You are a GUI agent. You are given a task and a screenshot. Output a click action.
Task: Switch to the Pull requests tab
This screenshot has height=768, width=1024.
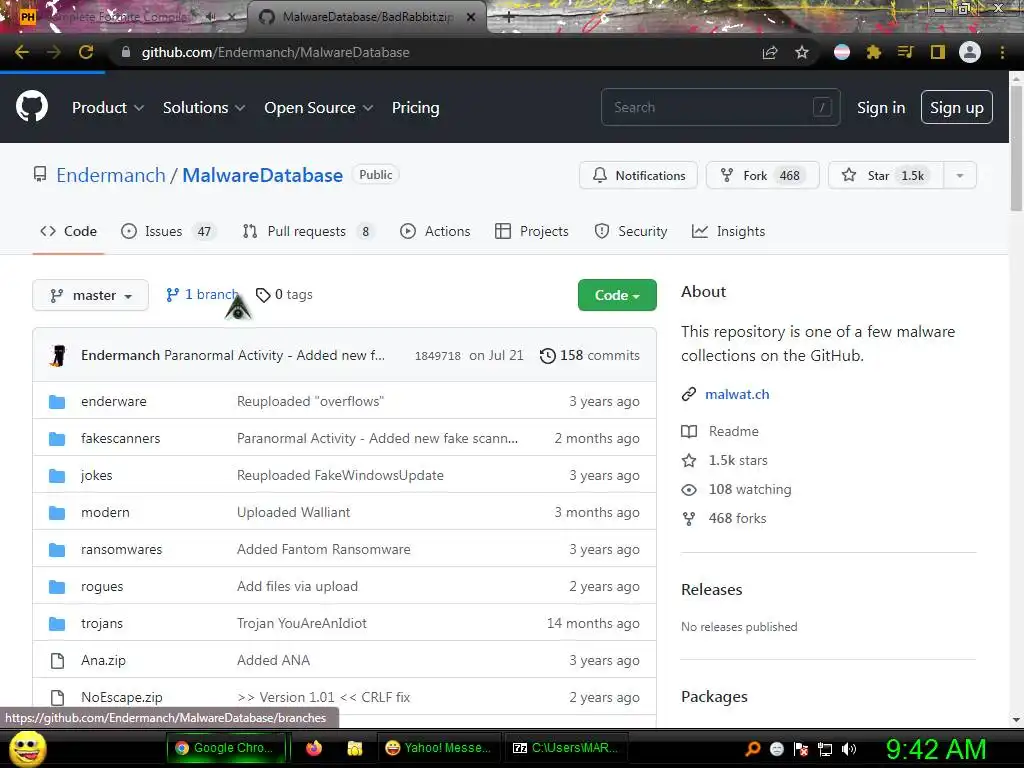click(x=308, y=231)
